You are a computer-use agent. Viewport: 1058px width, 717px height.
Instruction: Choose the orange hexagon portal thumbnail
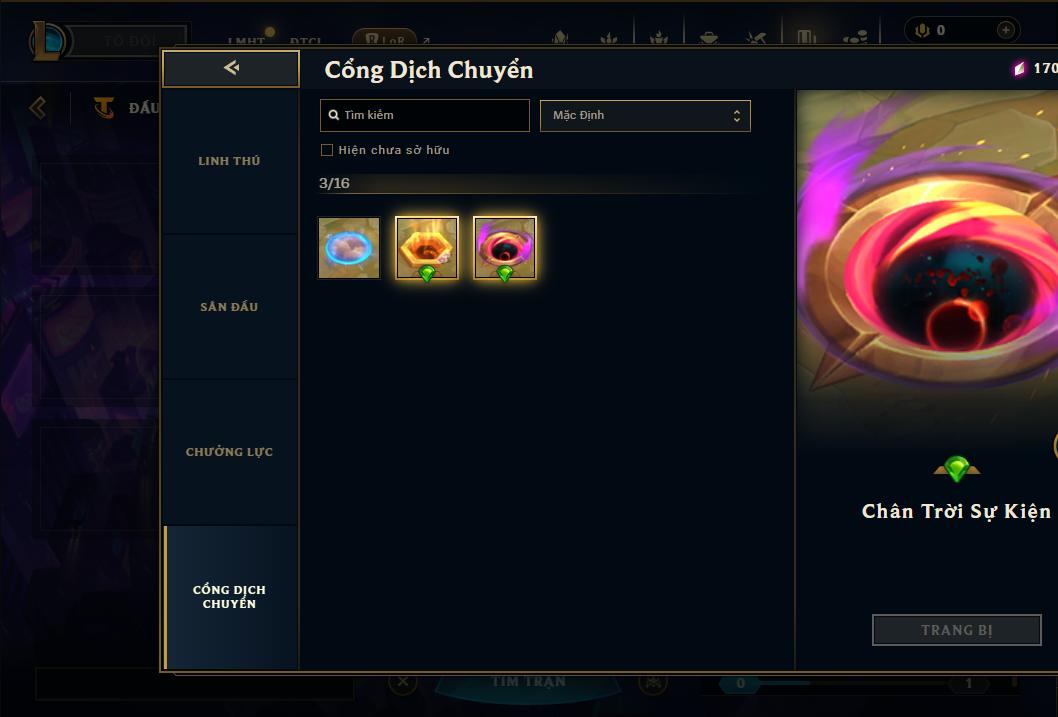click(426, 248)
